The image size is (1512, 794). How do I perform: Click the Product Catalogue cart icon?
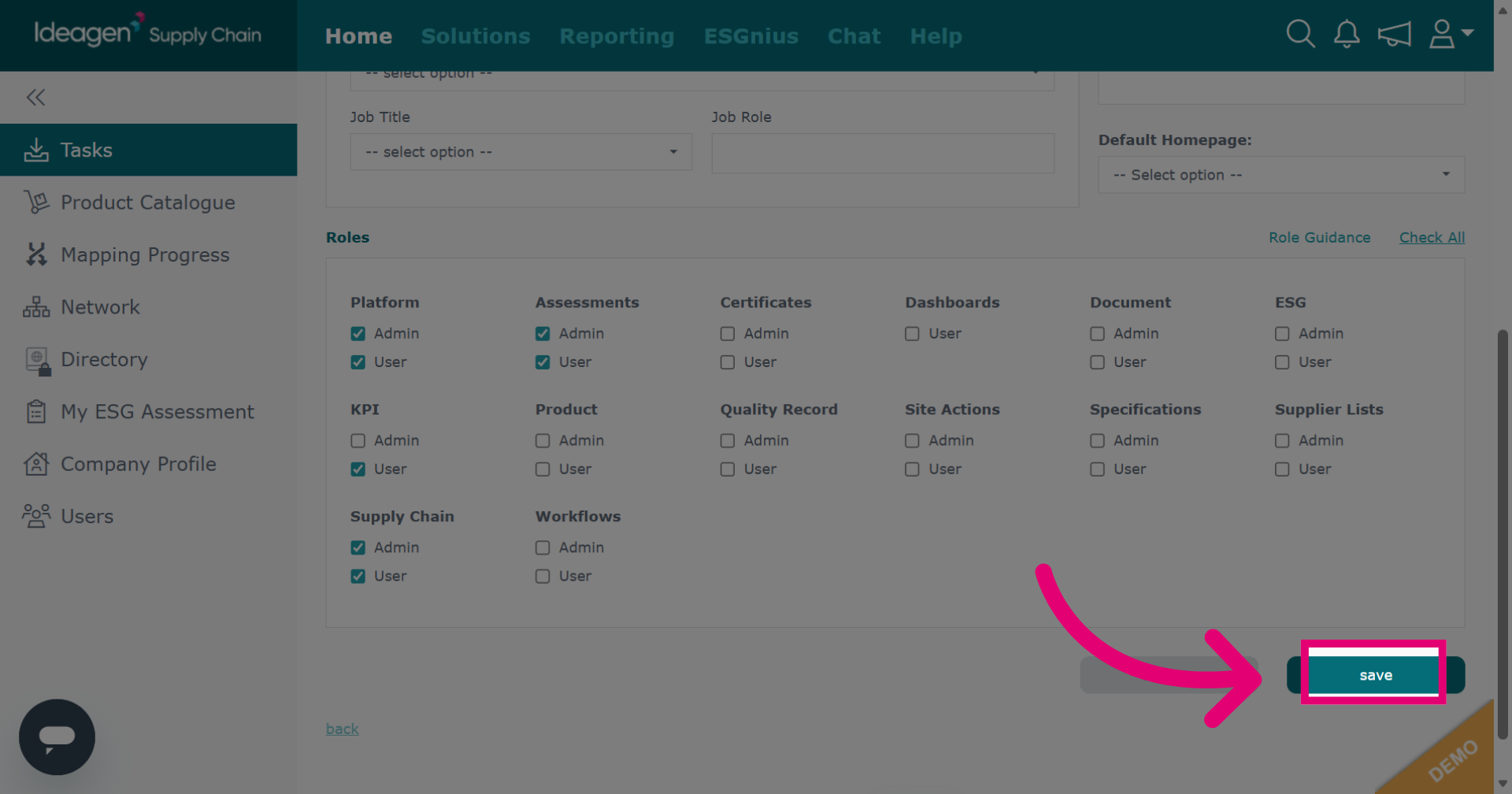coord(36,202)
